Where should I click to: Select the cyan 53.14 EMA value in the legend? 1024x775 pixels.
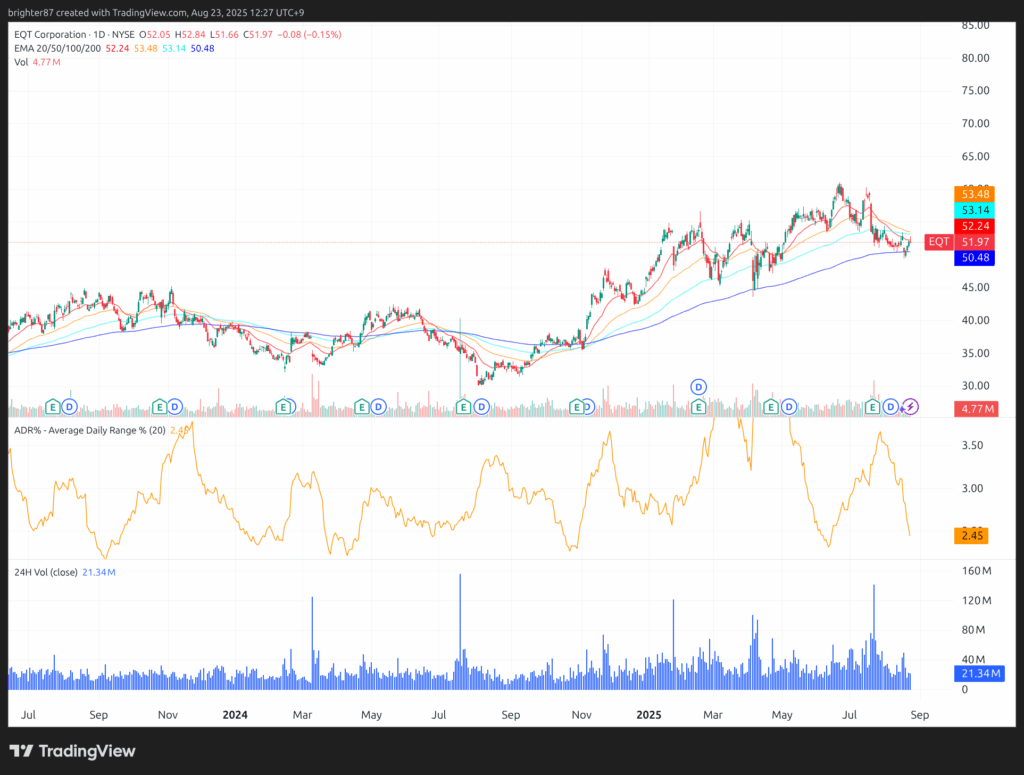click(x=174, y=48)
